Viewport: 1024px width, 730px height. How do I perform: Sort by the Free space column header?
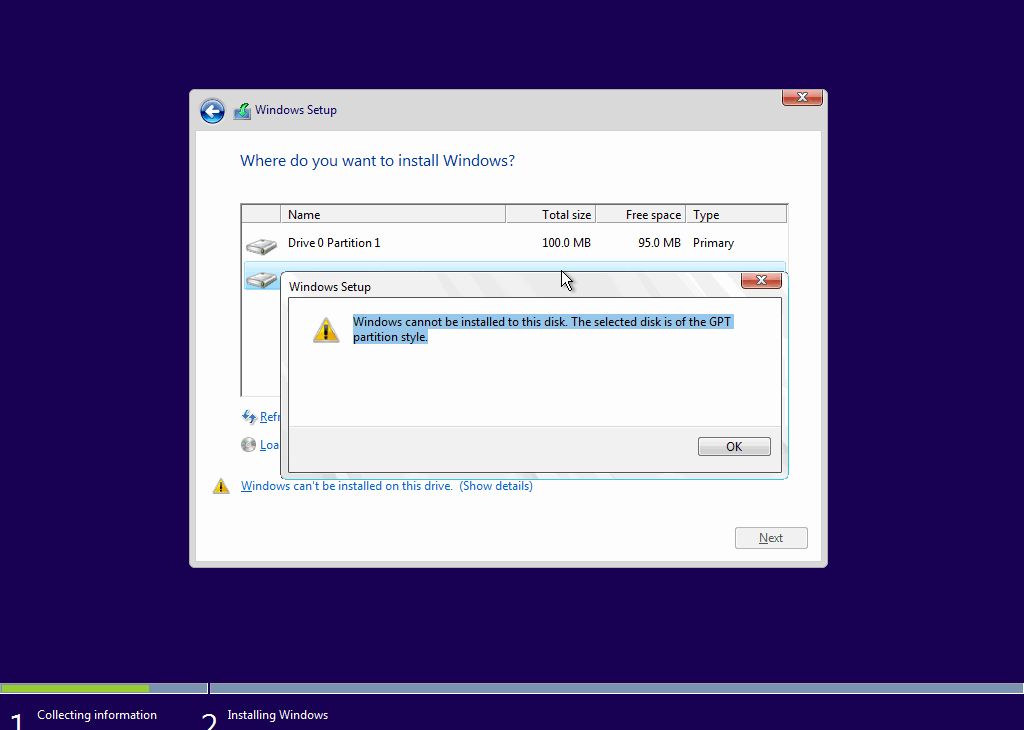(641, 214)
